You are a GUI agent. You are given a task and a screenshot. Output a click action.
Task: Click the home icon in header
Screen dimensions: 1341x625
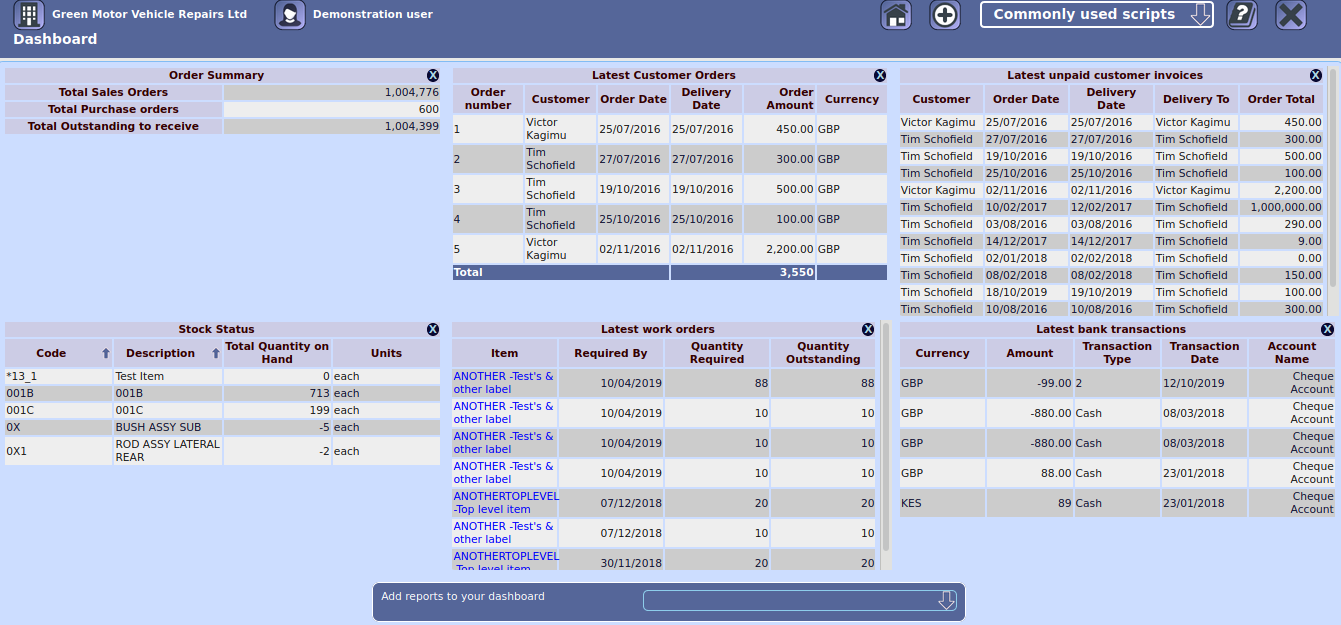tap(896, 15)
